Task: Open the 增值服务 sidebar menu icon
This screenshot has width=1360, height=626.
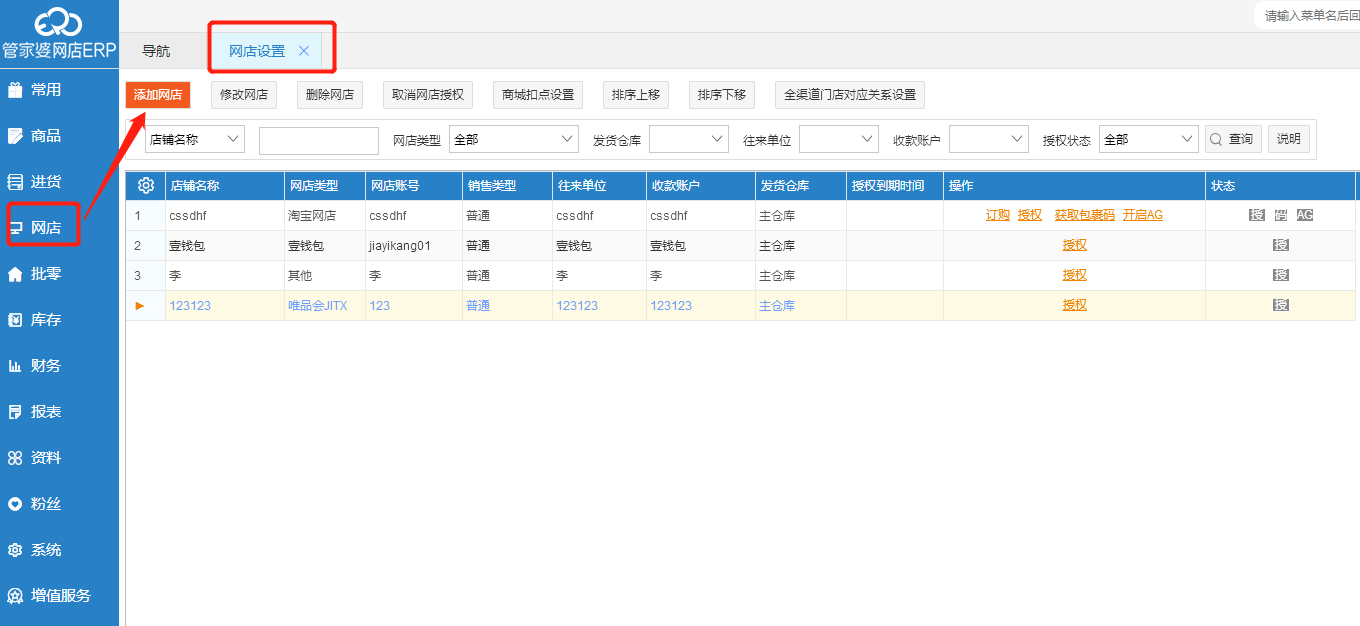Action: [15, 596]
